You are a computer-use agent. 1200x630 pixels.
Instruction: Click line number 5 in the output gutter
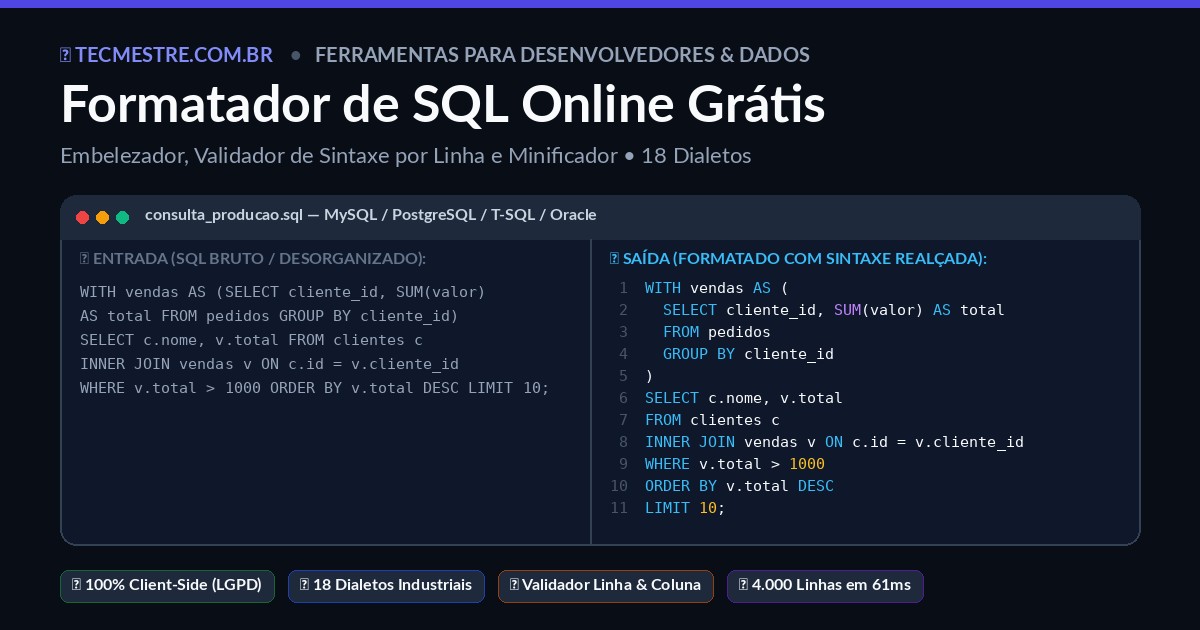click(x=623, y=376)
